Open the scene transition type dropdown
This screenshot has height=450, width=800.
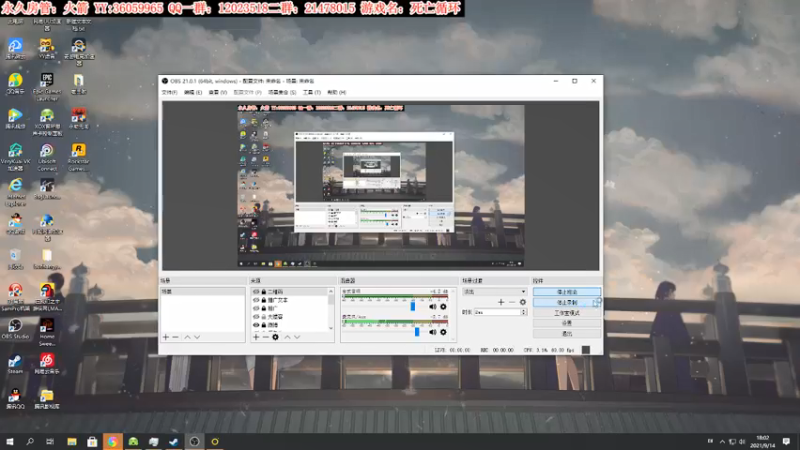[x=494, y=292]
